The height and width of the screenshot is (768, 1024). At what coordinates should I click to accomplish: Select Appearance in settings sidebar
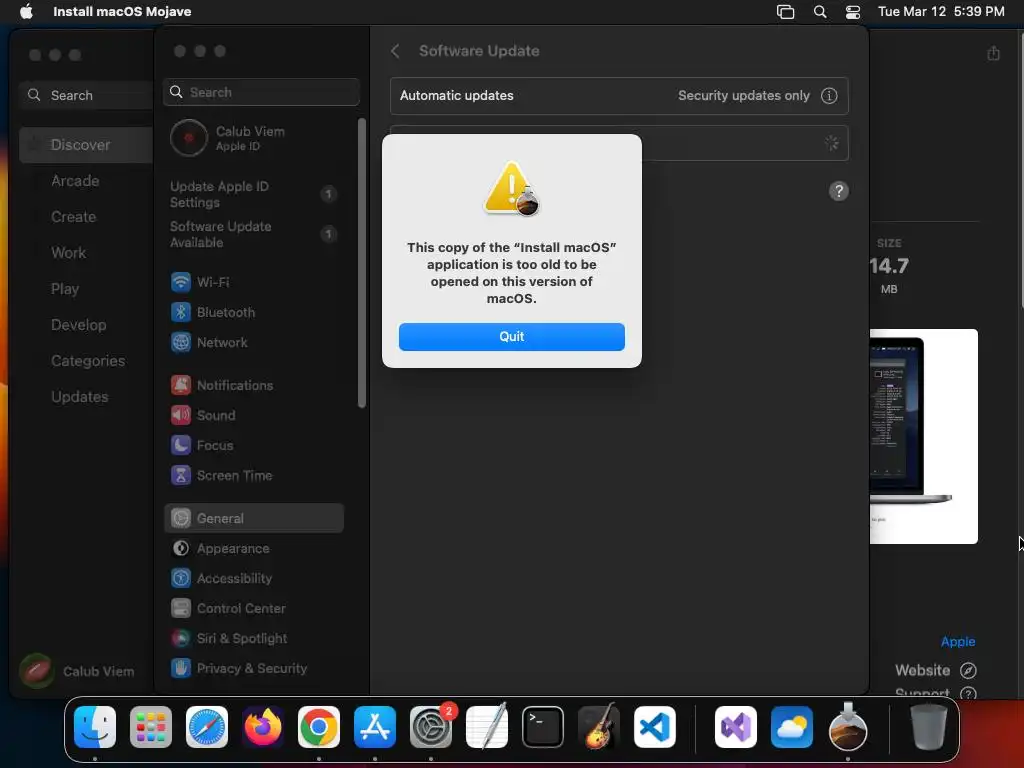255,548
